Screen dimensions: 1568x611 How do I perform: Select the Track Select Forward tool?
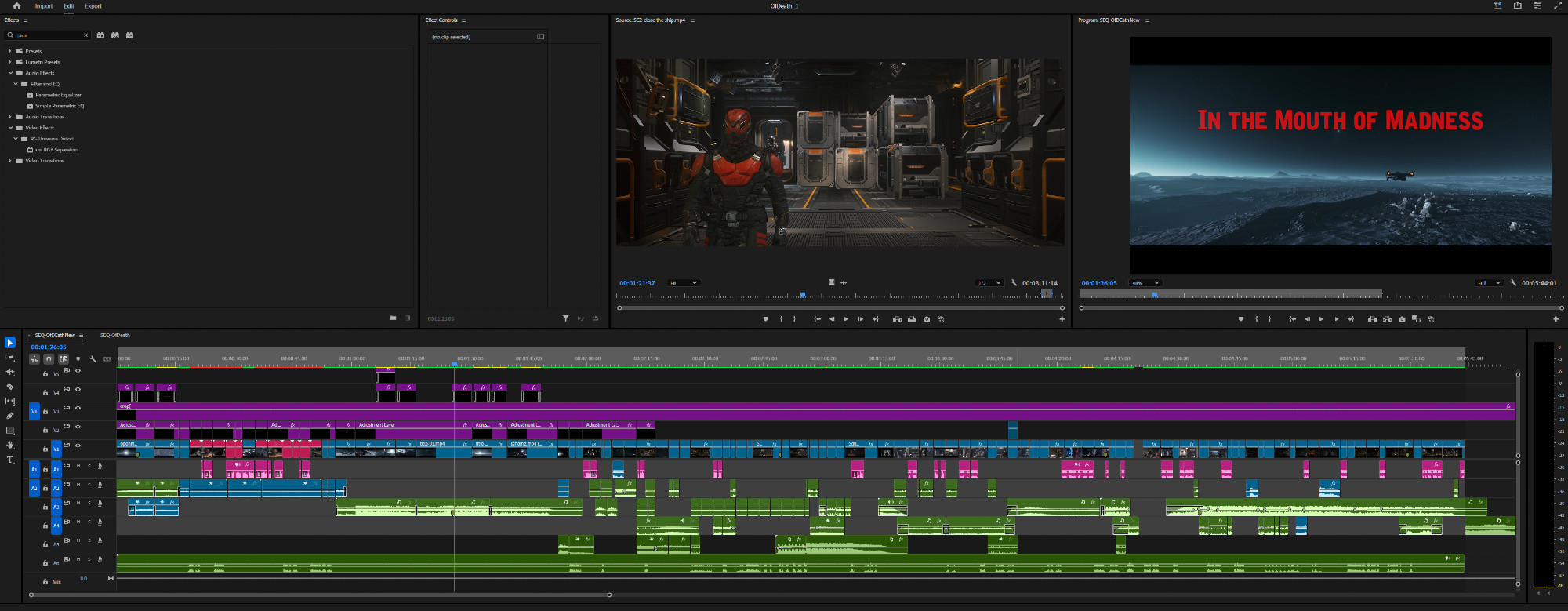pyautogui.click(x=10, y=358)
